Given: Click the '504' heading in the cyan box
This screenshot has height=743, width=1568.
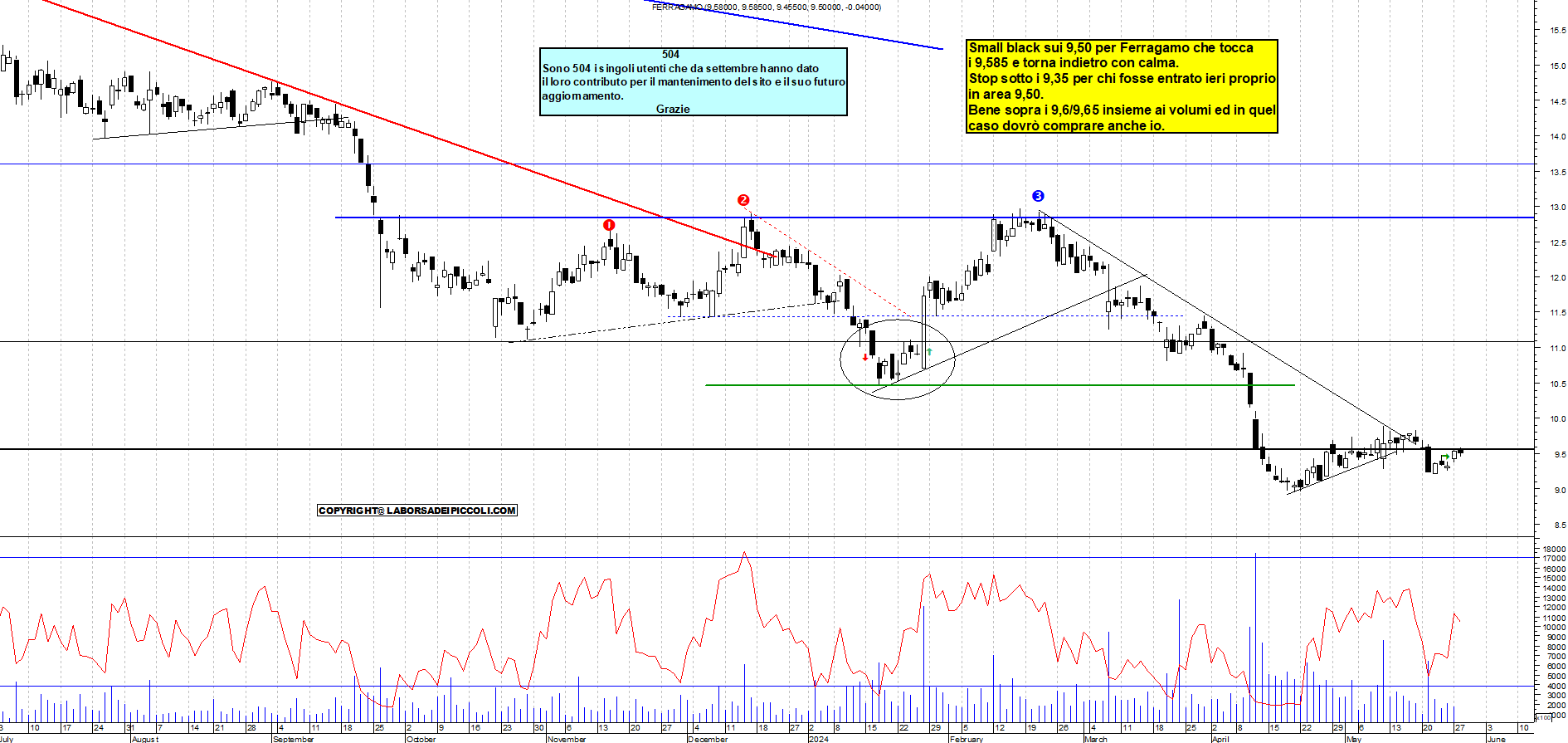Looking at the screenshot, I should coord(670,55).
